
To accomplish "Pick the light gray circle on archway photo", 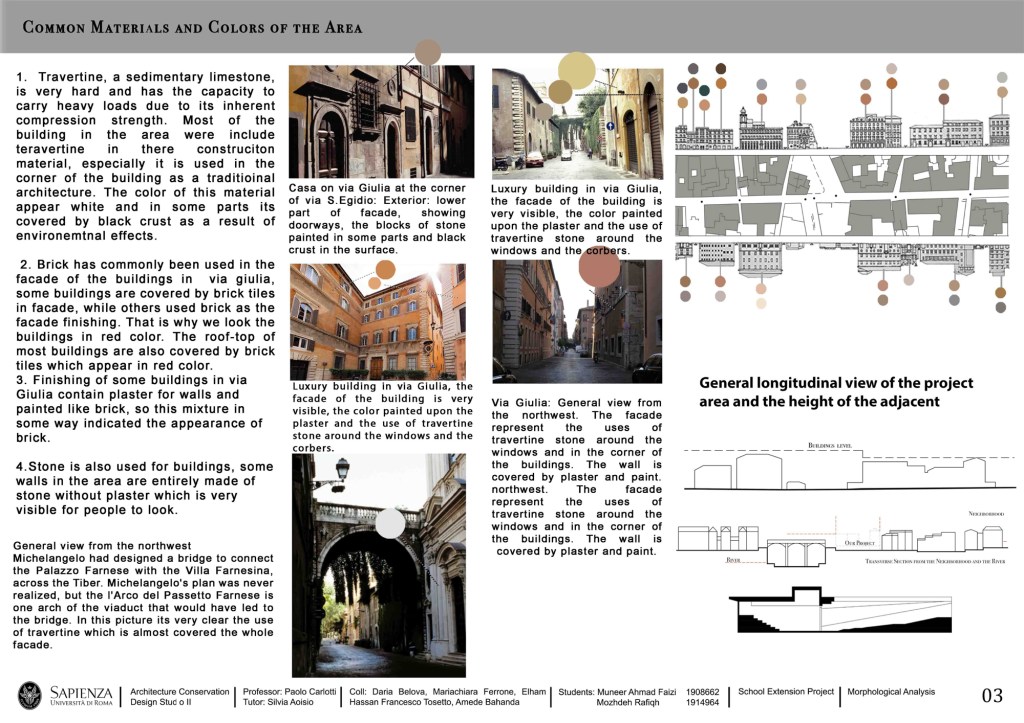I will point(390,523).
